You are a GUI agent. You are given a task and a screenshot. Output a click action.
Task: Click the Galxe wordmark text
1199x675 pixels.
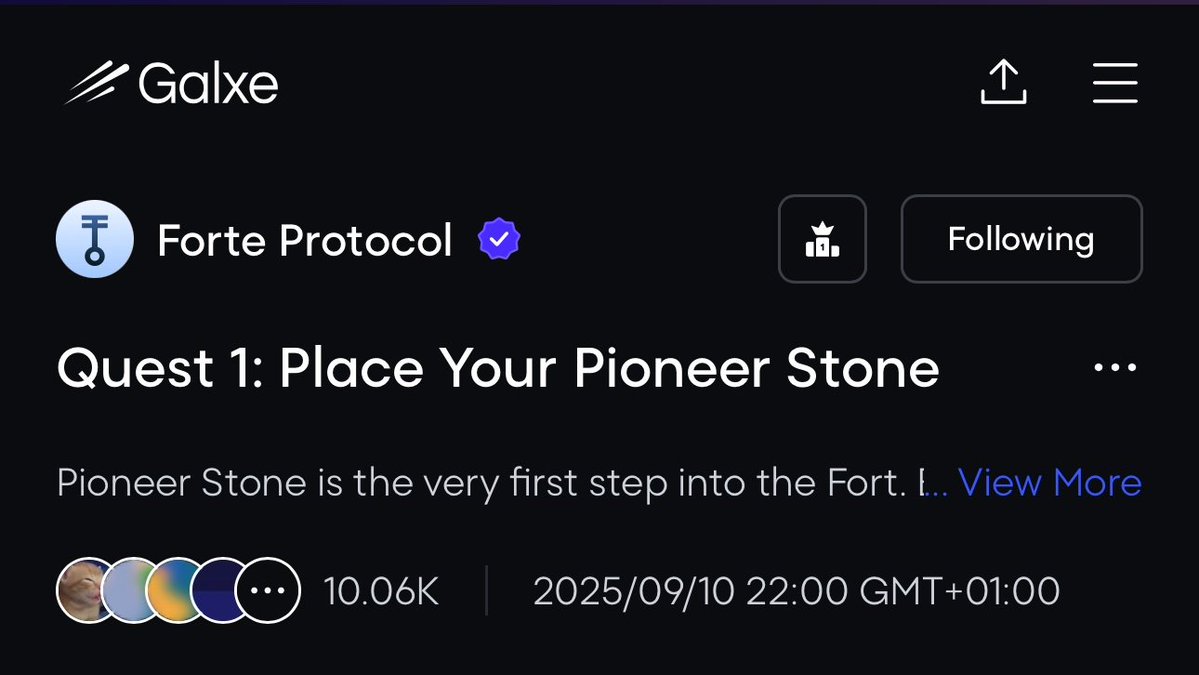[x=208, y=83]
